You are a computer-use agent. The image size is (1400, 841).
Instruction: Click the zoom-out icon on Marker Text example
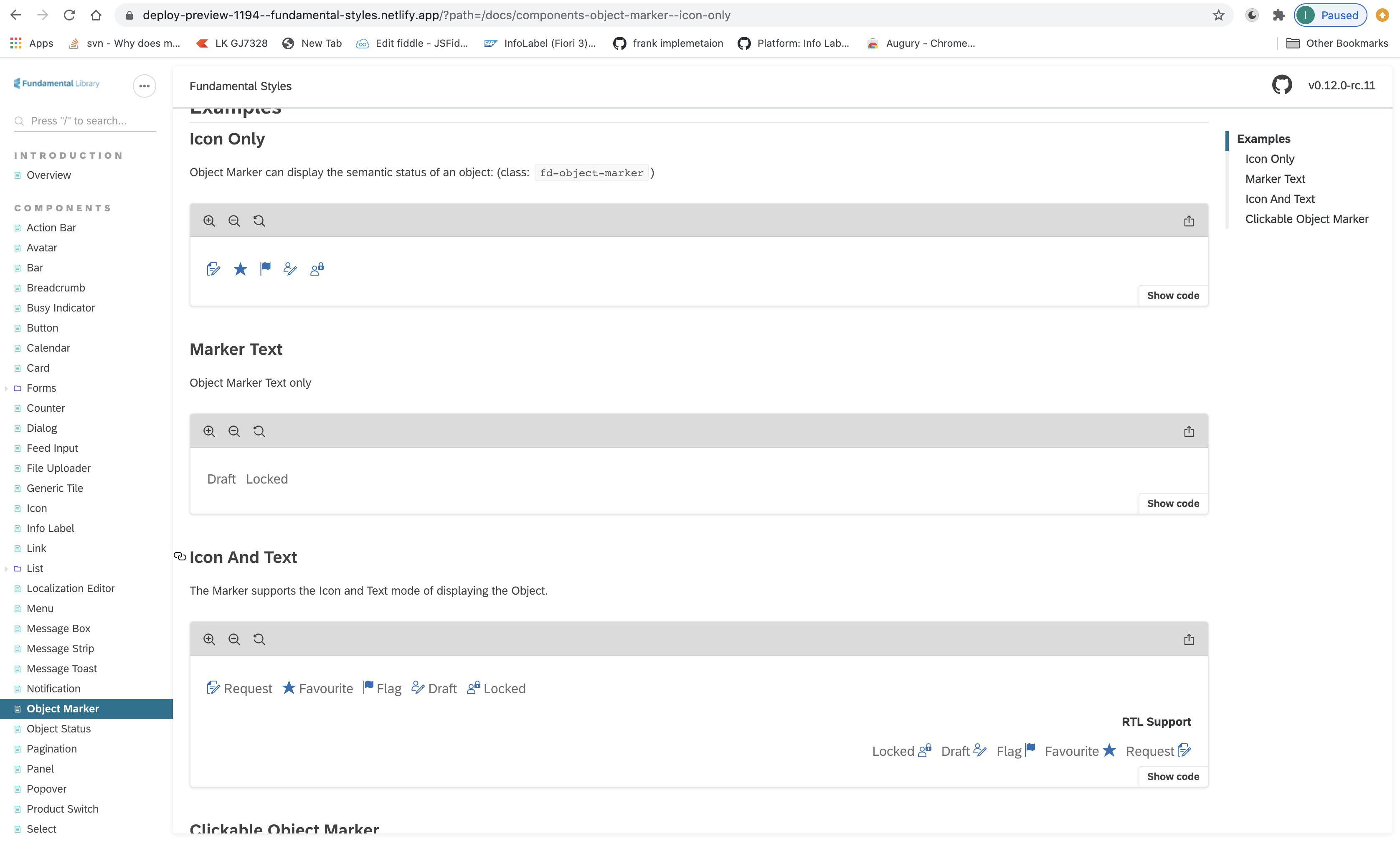pyautogui.click(x=233, y=431)
